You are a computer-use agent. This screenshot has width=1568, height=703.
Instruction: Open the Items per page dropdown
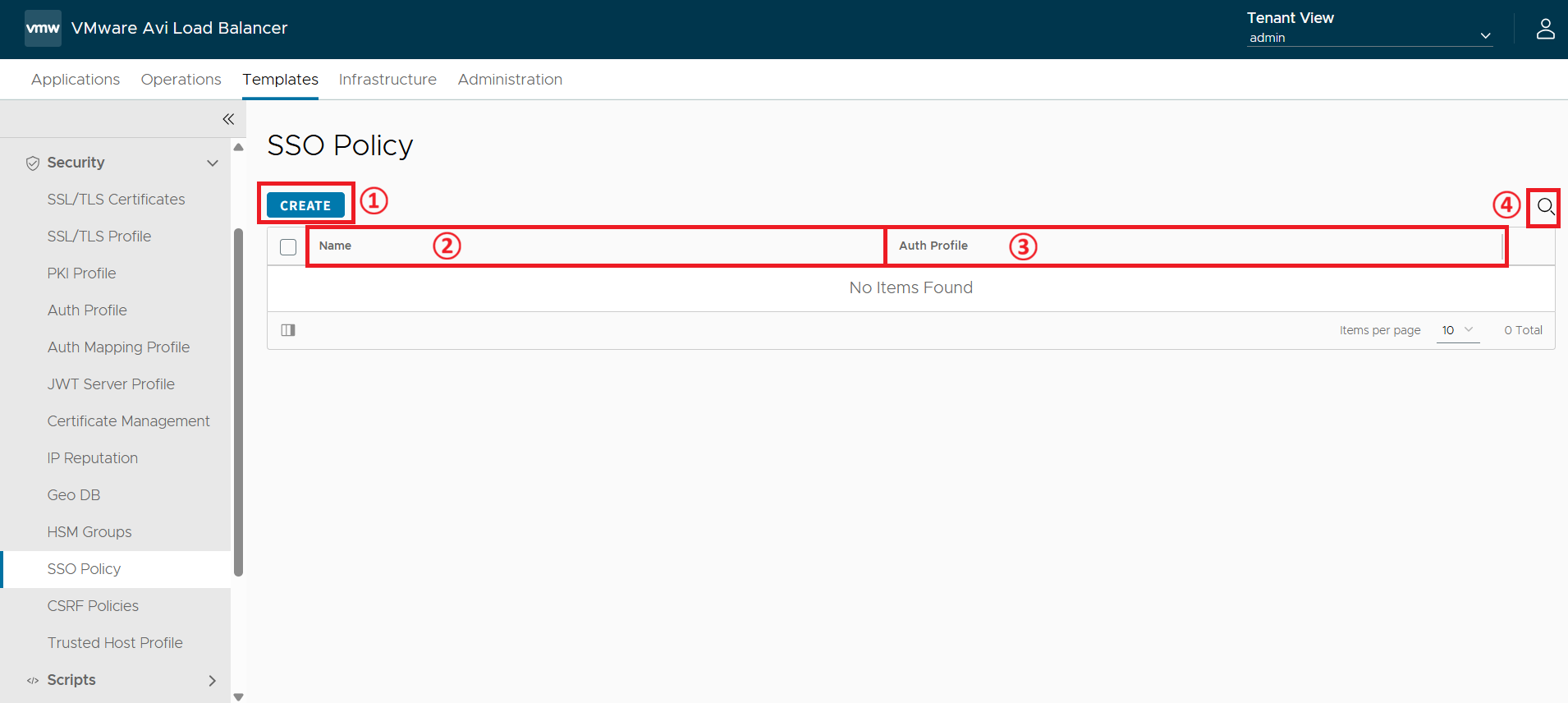point(1458,330)
